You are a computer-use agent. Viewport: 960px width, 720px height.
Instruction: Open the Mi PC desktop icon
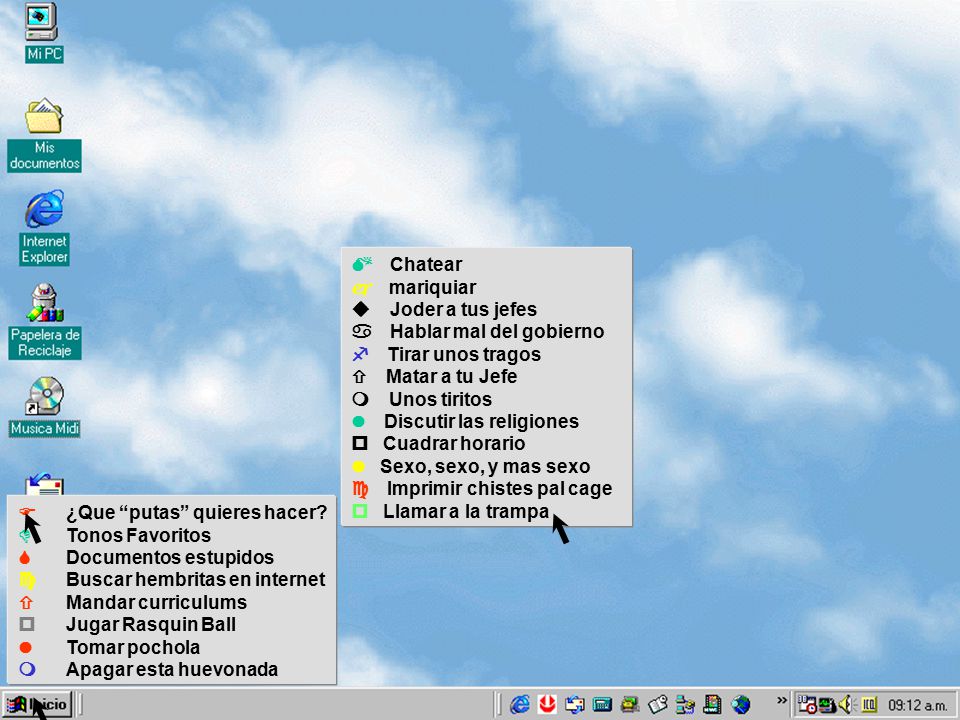click(x=43, y=32)
